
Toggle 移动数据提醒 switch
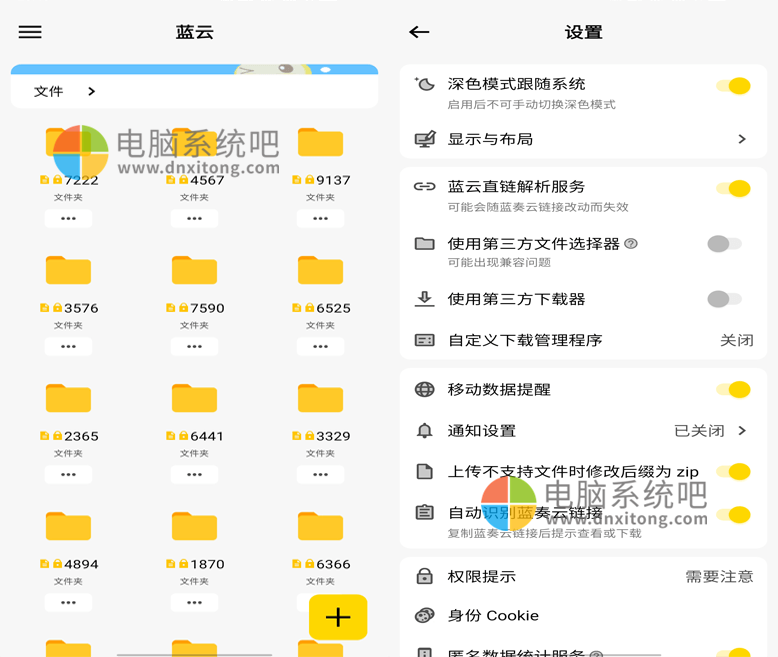pos(734,390)
